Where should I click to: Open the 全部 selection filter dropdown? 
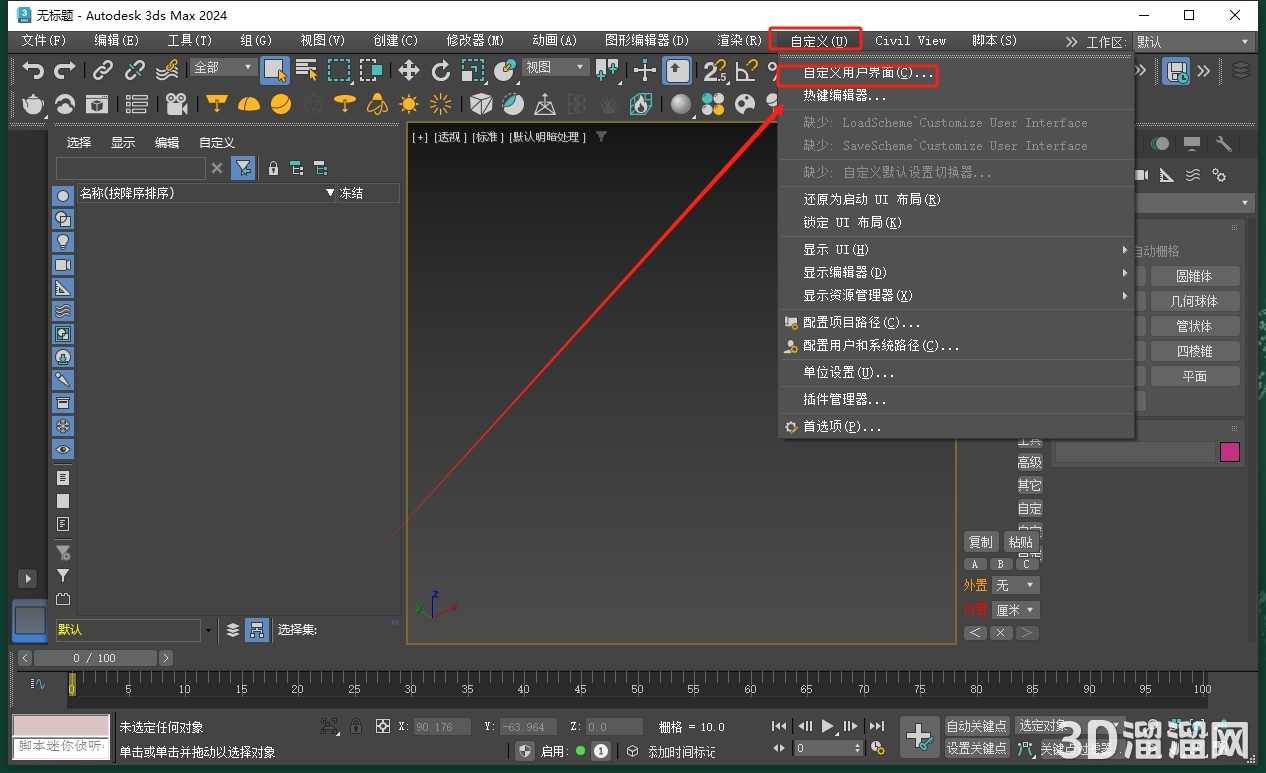pyautogui.click(x=224, y=67)
